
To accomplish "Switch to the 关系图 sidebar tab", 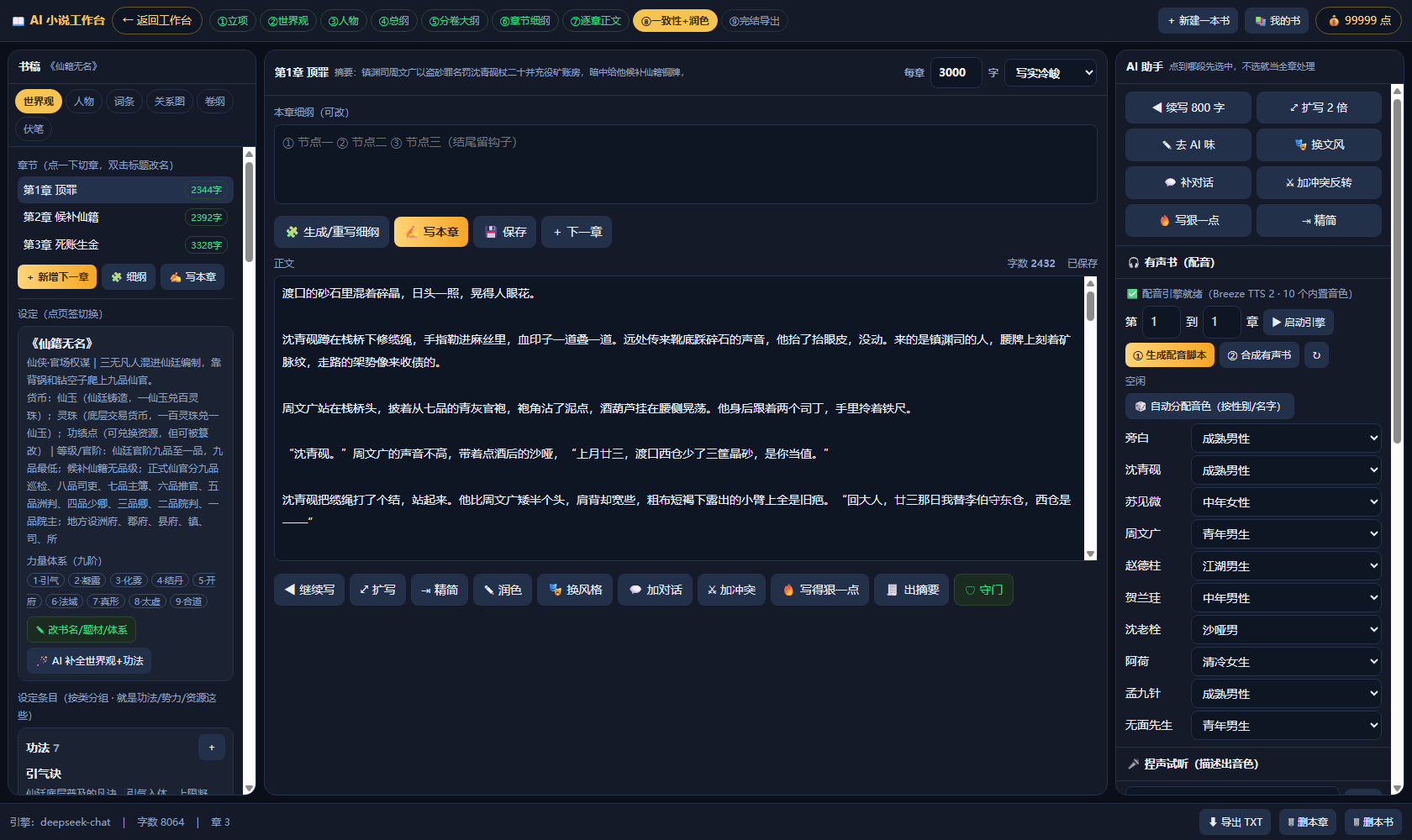I will coord(169,102).
